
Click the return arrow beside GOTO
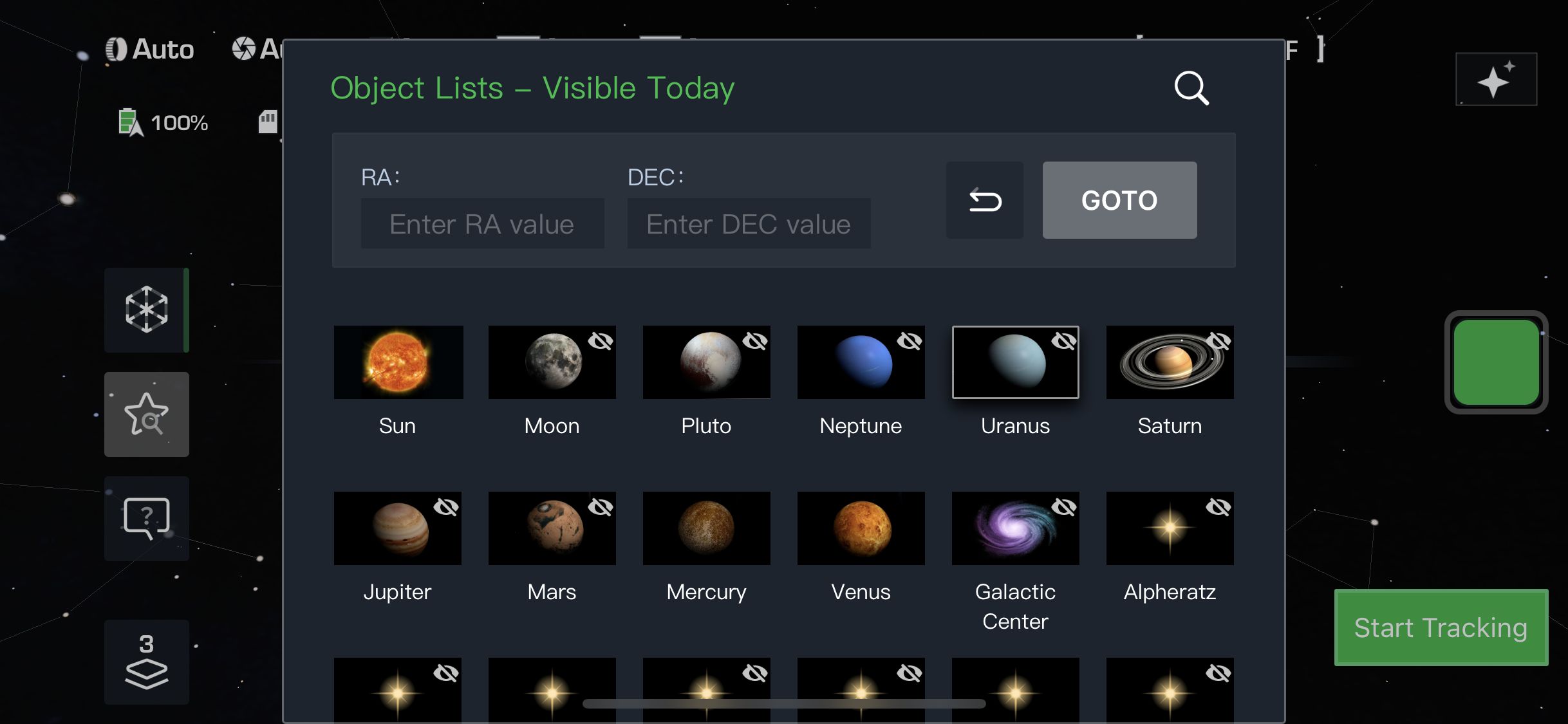(x=985, y=200)
